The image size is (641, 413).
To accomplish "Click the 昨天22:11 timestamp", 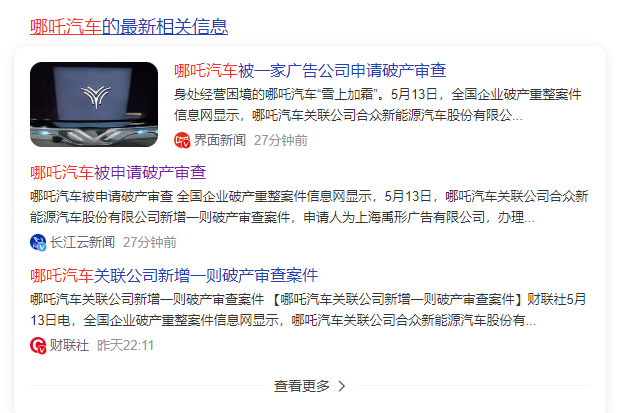I will click(x=126, y=346).
